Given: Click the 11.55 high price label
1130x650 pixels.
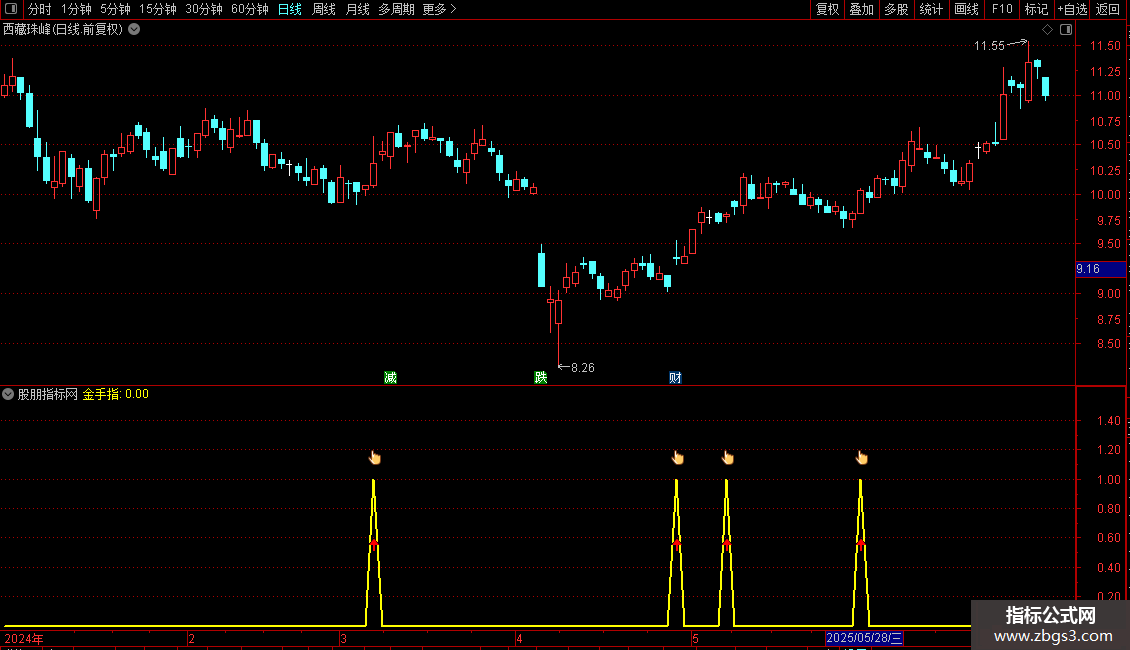Looking at the screenshot, I should pos(989,46).
